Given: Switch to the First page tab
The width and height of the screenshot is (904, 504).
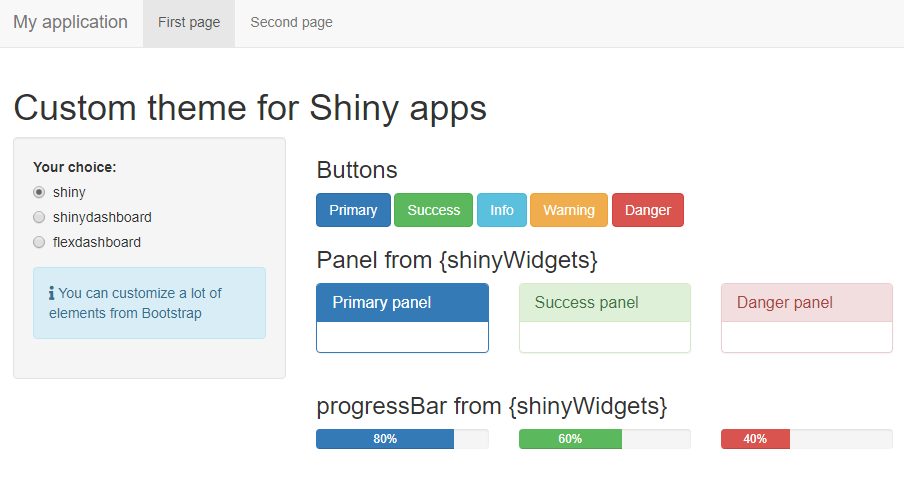Looking at the screenshot, I should [x=189, y=23].
